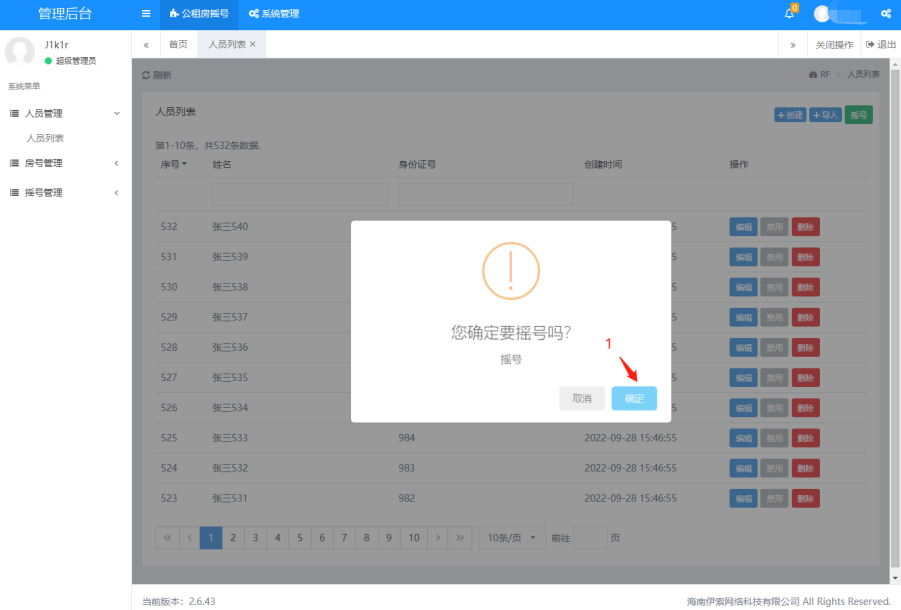Open the 关闭操作 dropdown menu
Image resolution: width=901 pixels, height=610 pixels.
(834, 45)
